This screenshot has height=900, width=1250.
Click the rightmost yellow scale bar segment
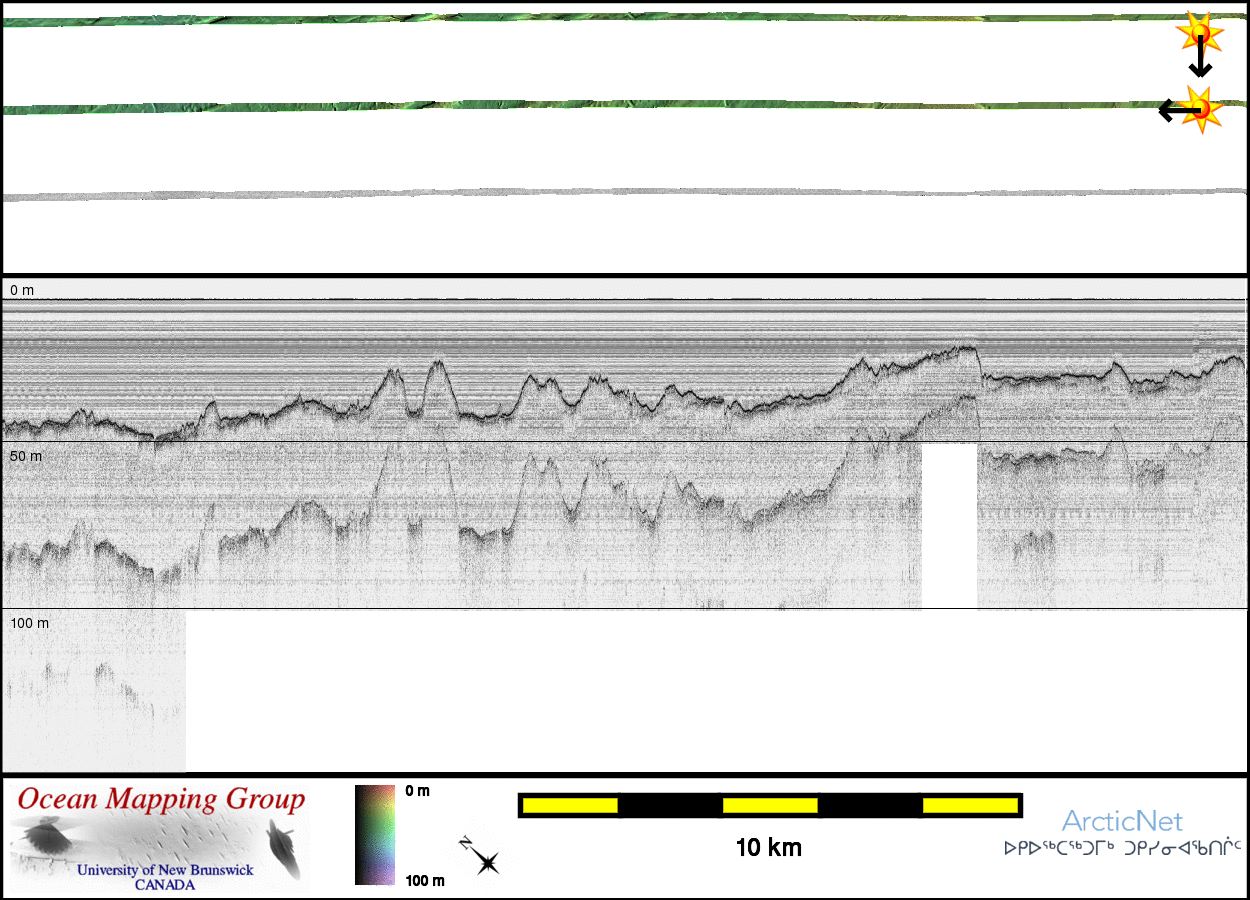tap(969, 805)
